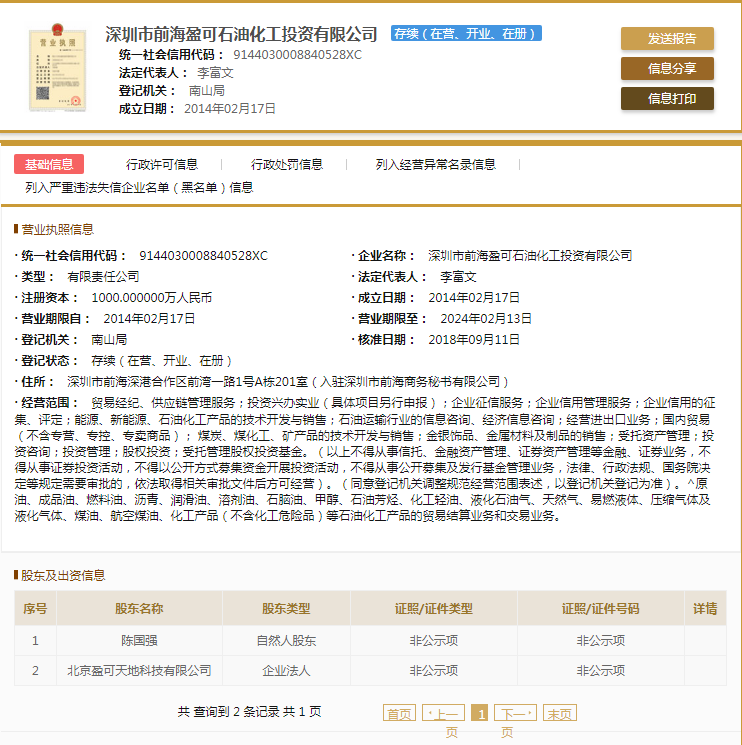This screenshot has height=745, width=742.
Task: Click the 上一页 pagination link
Action: pyautogui.click(x=444, y=713)
